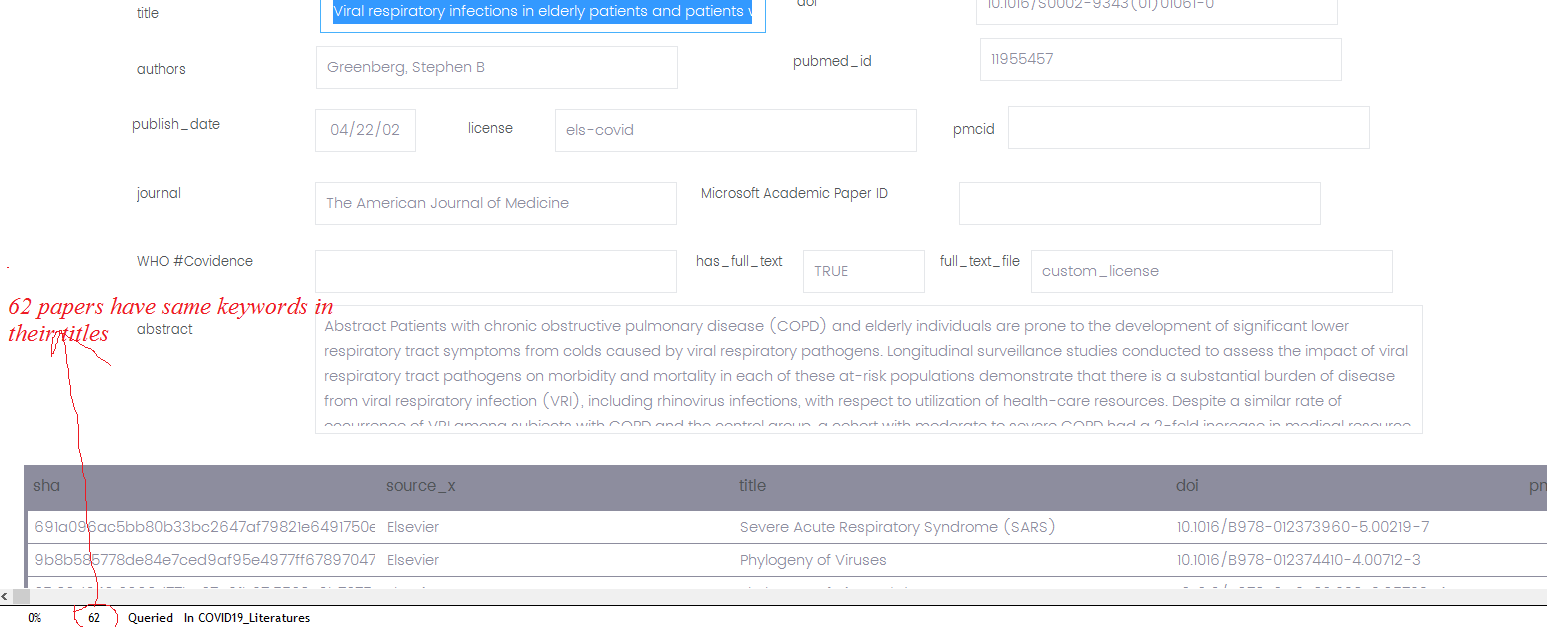
Task: Click inside the abstract text area
Action: [867, 369]
